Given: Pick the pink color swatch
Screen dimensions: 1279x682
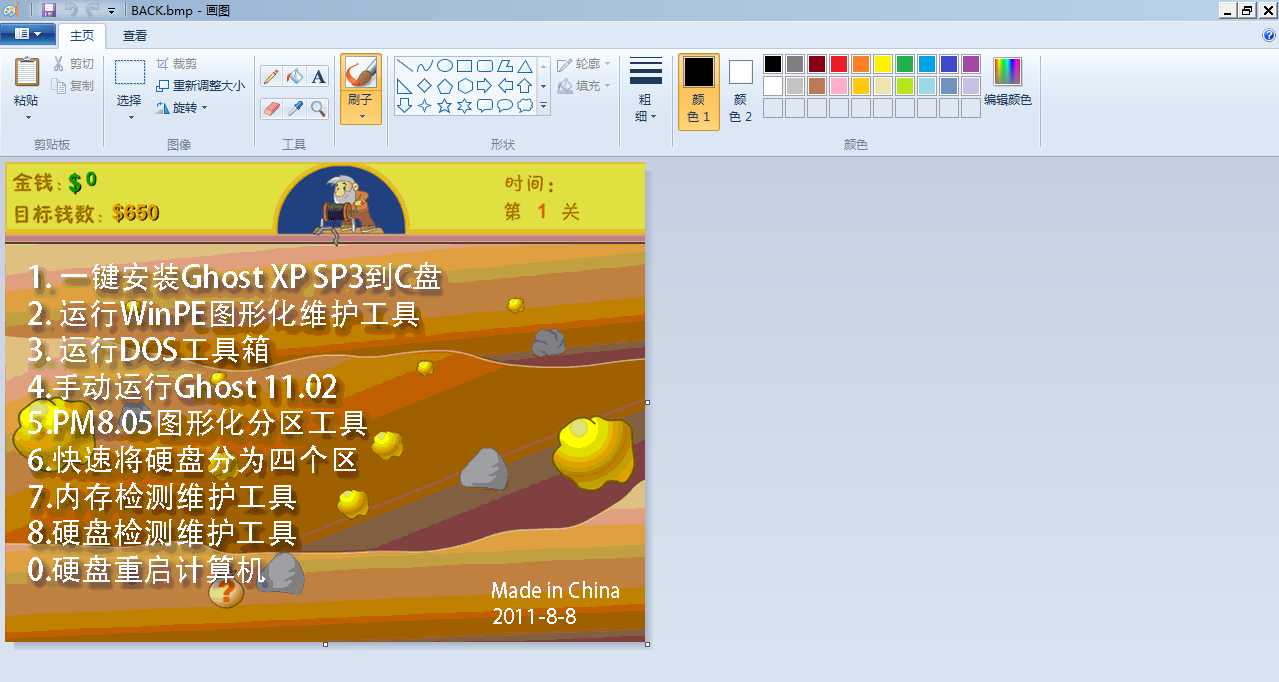Looking at the screenshot, I should pos(839,86).
